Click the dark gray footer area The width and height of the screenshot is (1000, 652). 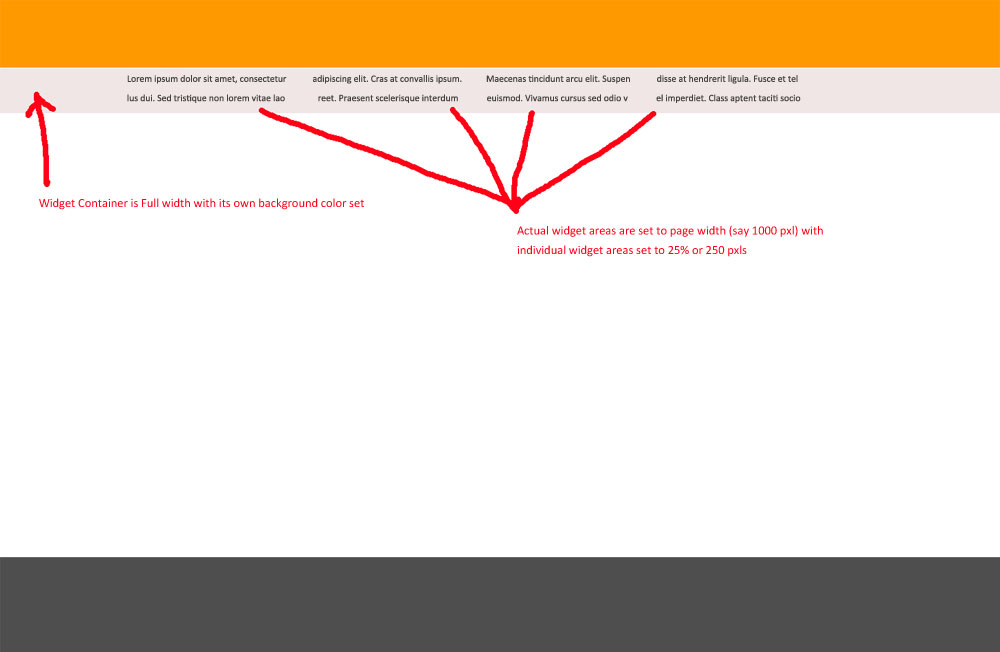point(500,604)
